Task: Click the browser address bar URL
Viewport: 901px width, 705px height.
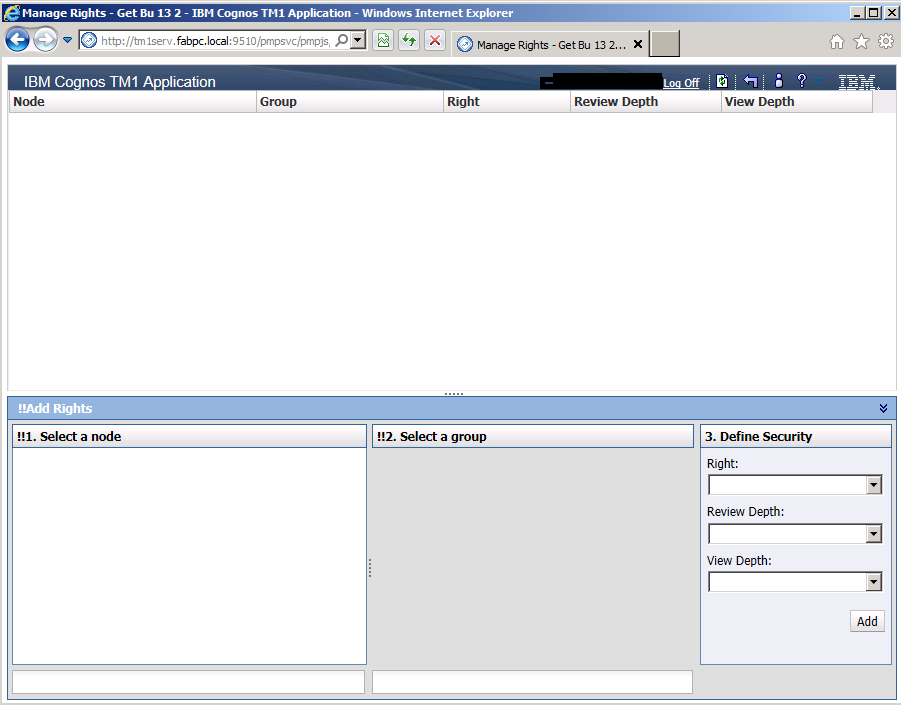Action: click(215, 41)
